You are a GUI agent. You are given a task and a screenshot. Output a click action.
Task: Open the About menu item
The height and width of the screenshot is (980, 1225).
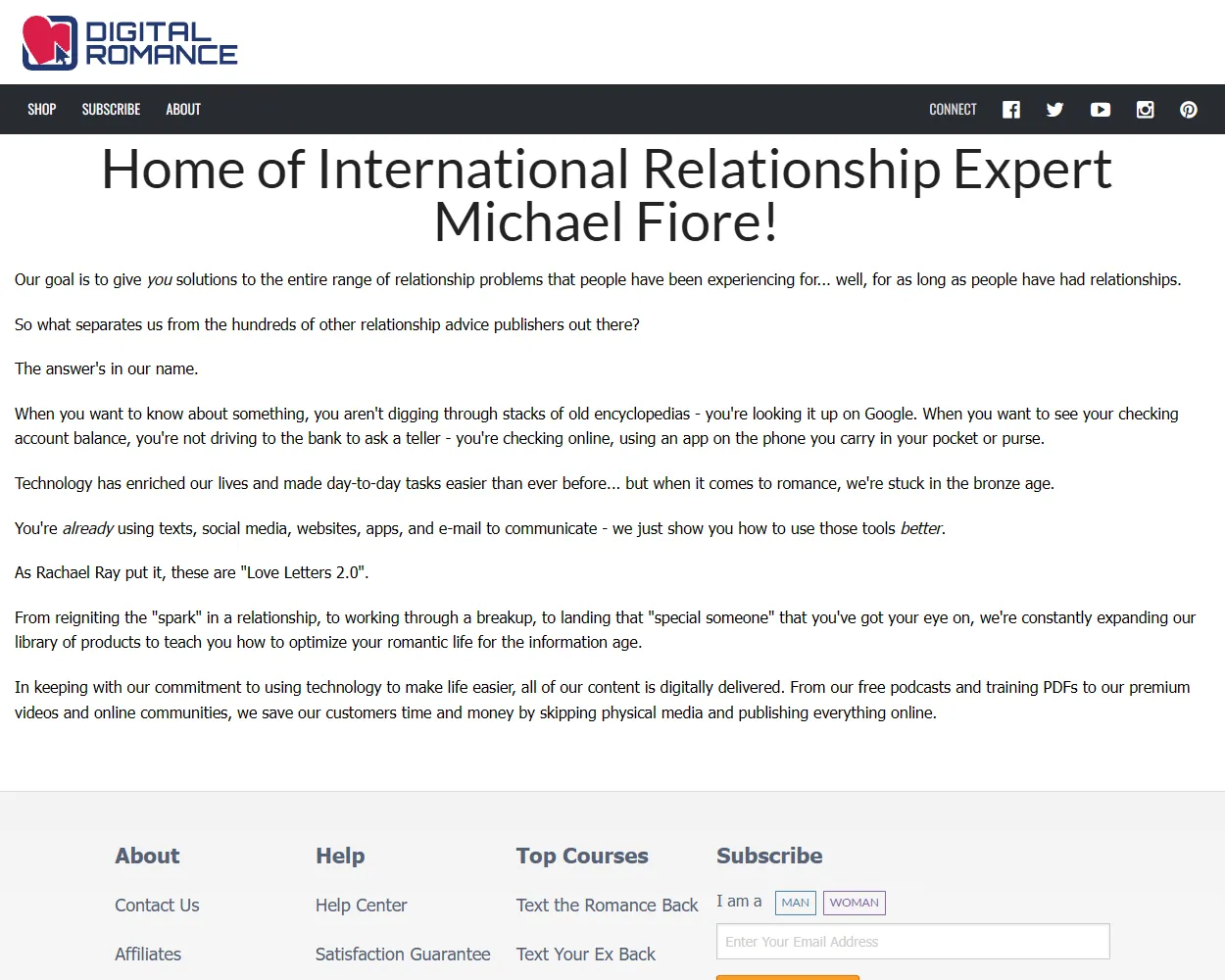tap(183, 109)
